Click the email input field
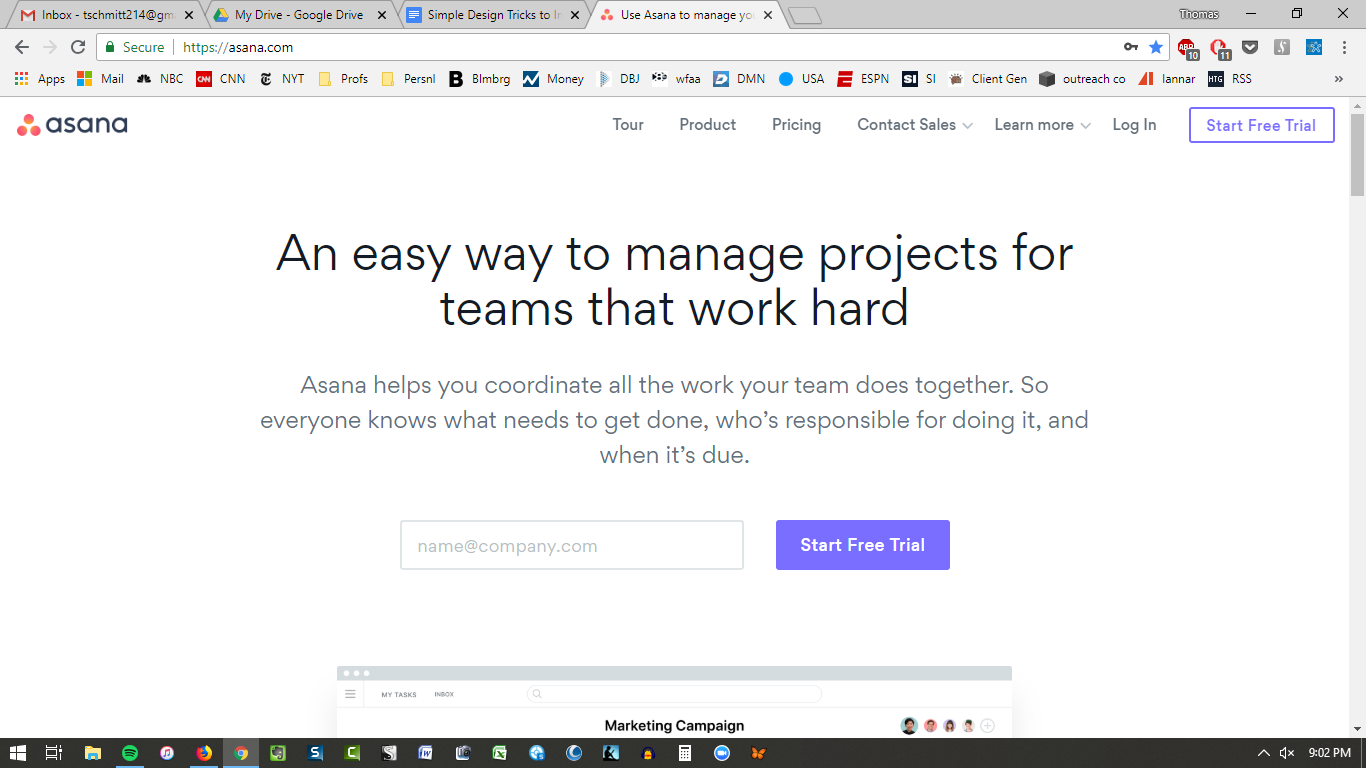This screenshot has width=1366, height=768. tap(572, 545)
